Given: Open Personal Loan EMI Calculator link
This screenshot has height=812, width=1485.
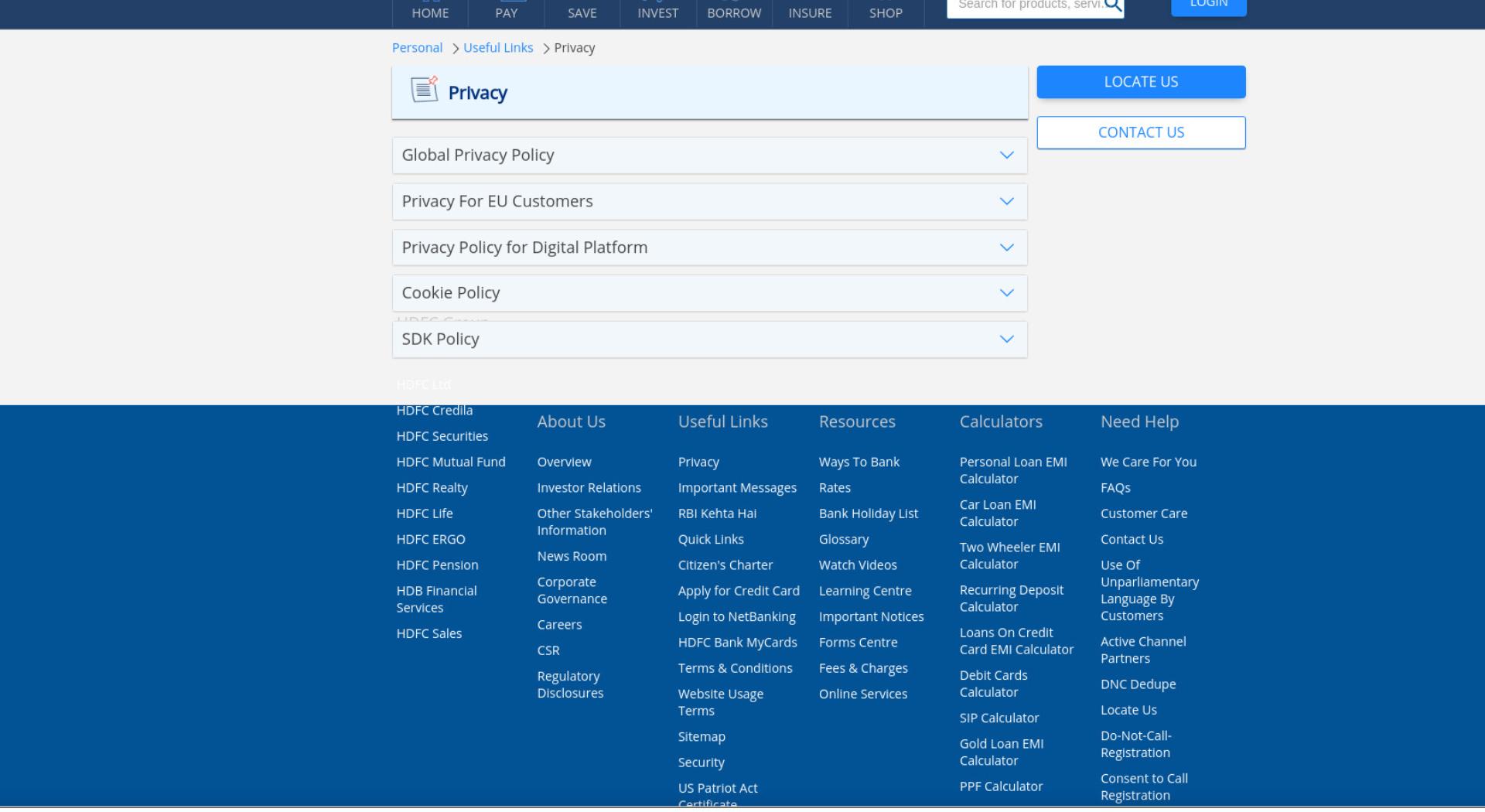Looking at the screenshot, I should coord(1013,470).
